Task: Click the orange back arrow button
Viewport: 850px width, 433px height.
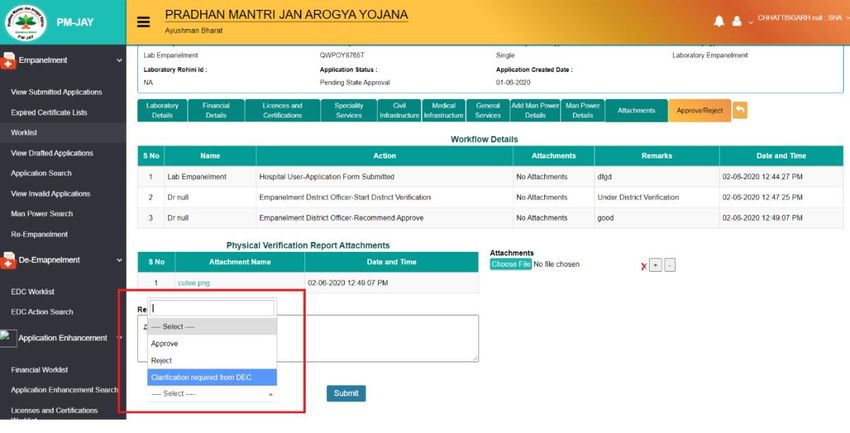Action: pyautogui.click(x=740, y=110)
